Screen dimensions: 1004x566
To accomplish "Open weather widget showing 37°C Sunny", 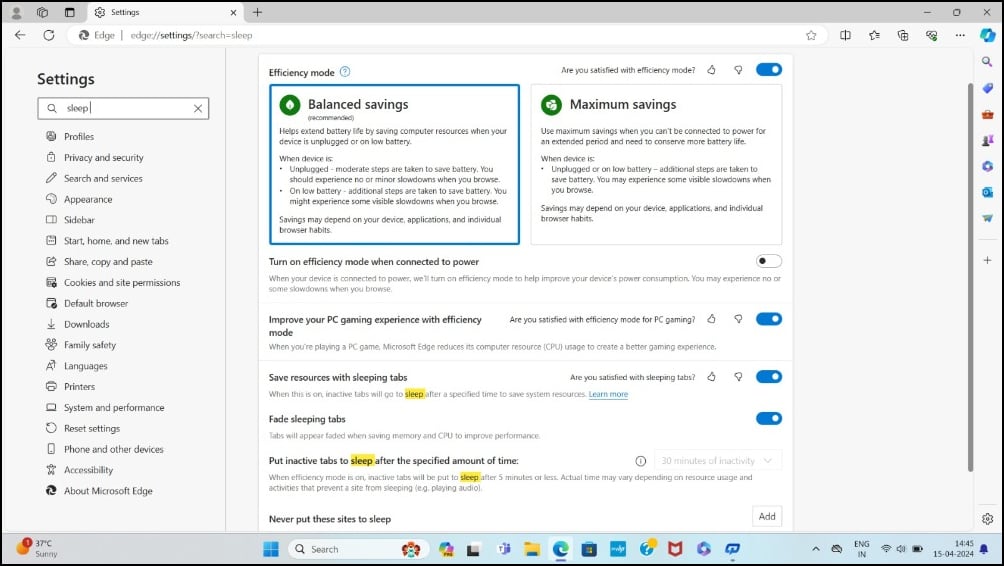I will (x=37, y=549).
